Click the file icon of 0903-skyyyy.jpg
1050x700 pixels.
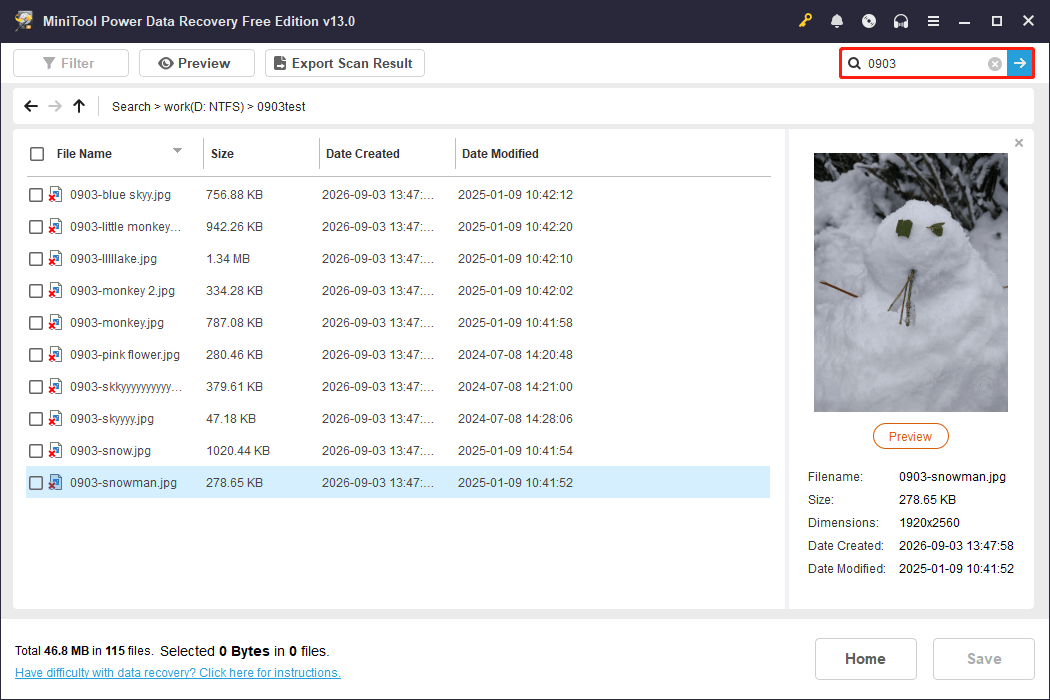point(55,419)
